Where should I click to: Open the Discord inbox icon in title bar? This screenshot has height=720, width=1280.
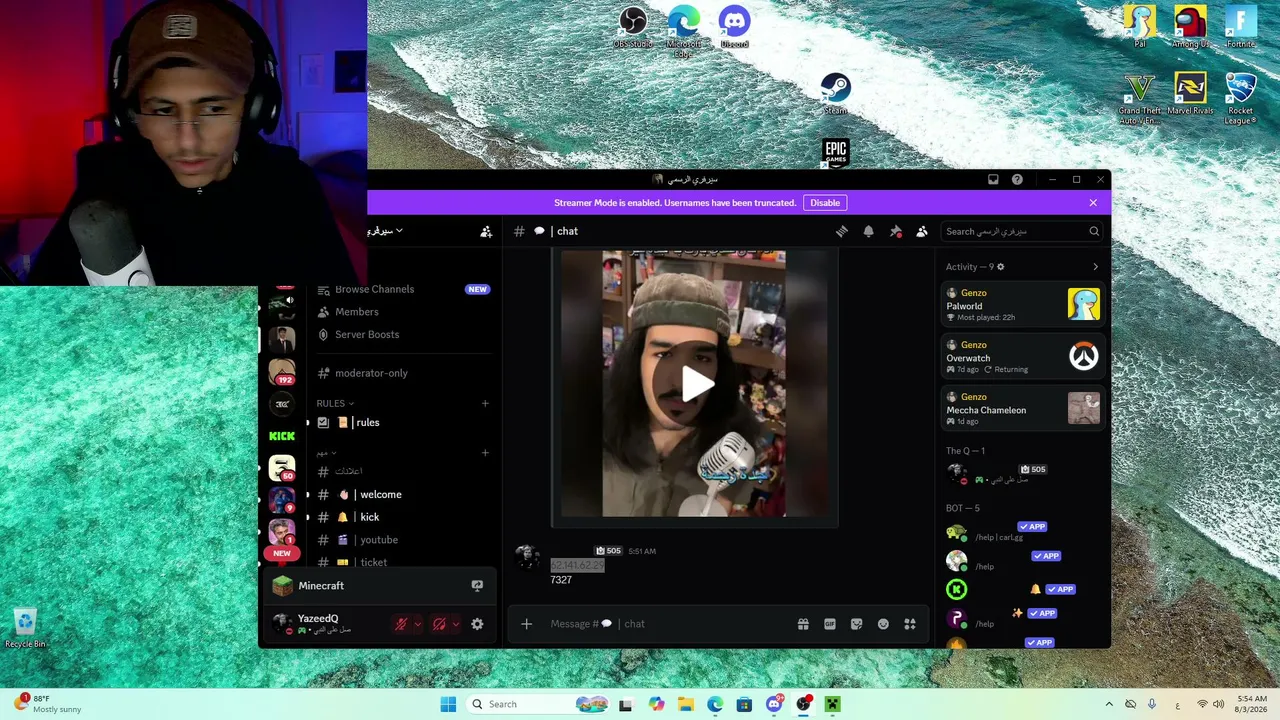pos(993,180)
